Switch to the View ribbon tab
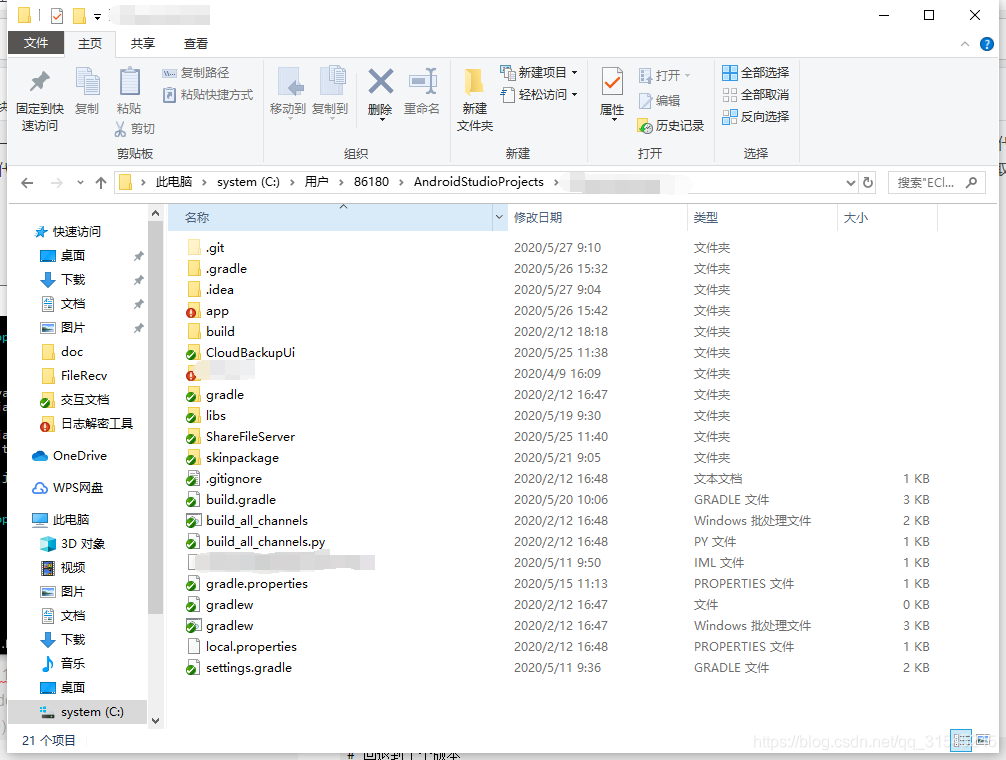The width and height of the screenshot is (1006, 760). tap(196, 44)
